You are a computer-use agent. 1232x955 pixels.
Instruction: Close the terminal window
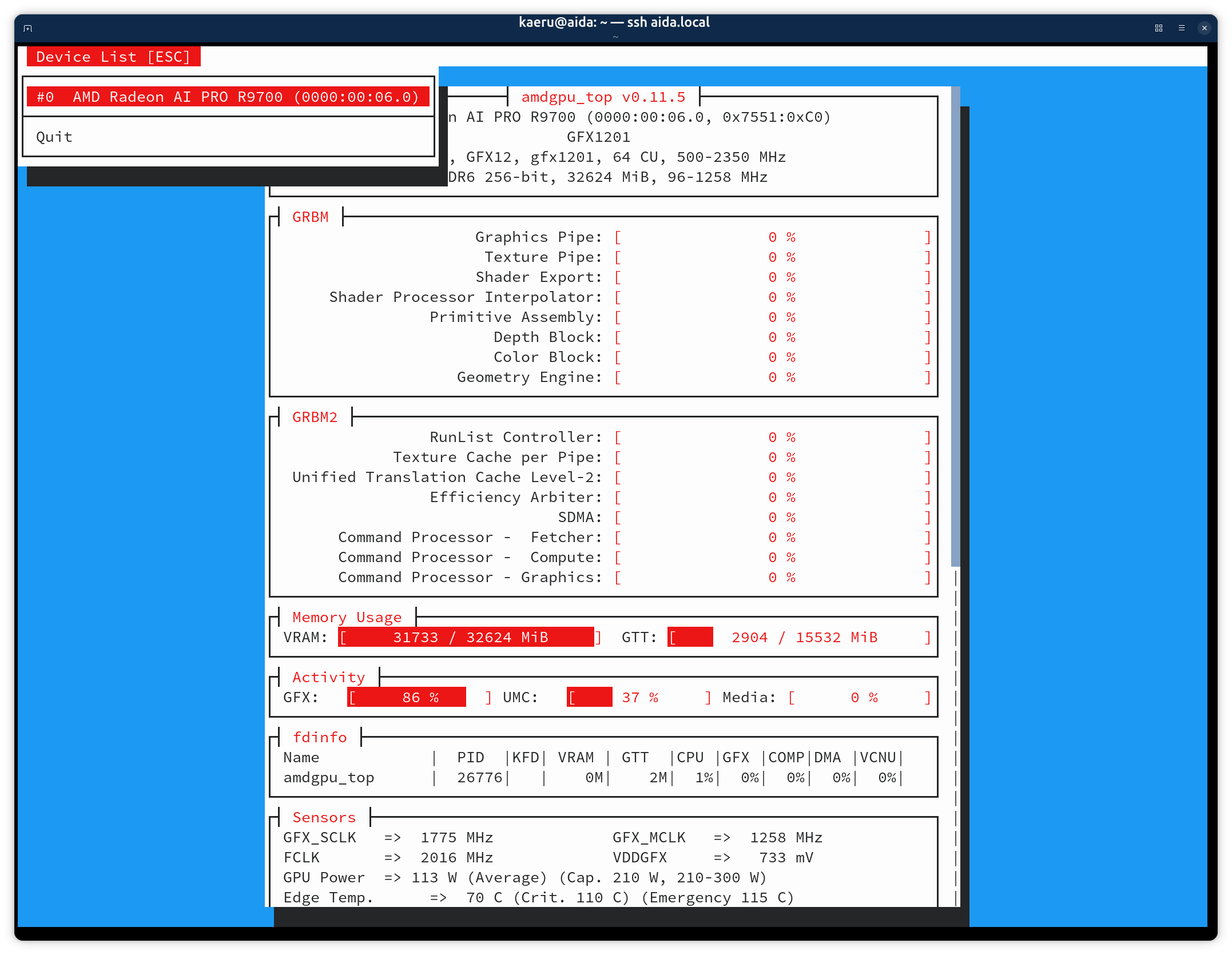1205,28
